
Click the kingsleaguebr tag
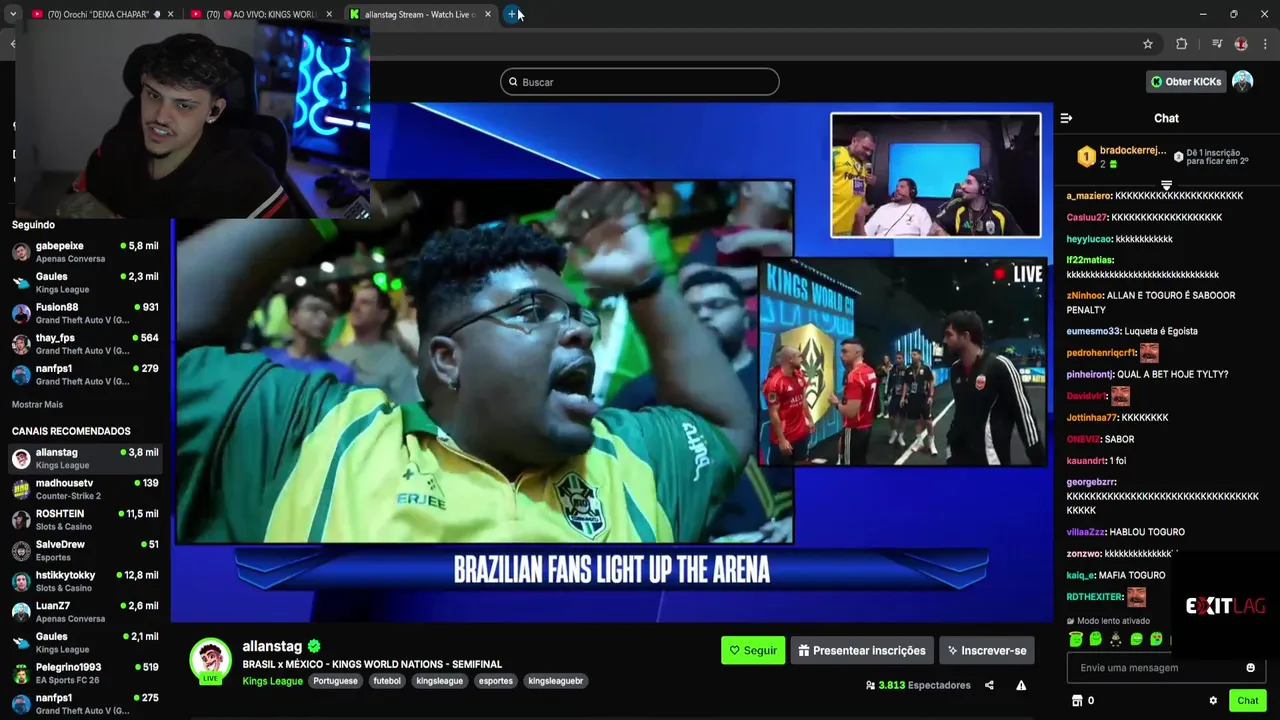(556, 681)
